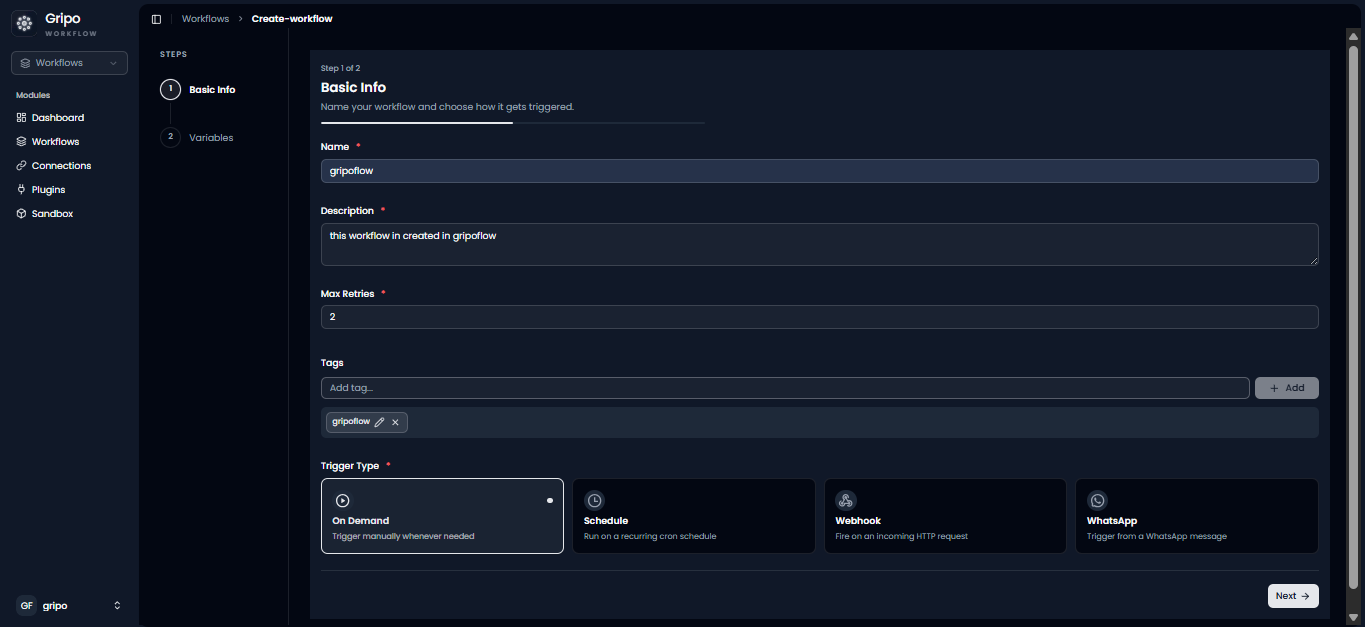Click the Connections link icon
1365x627 pixels.
(22, 166)
